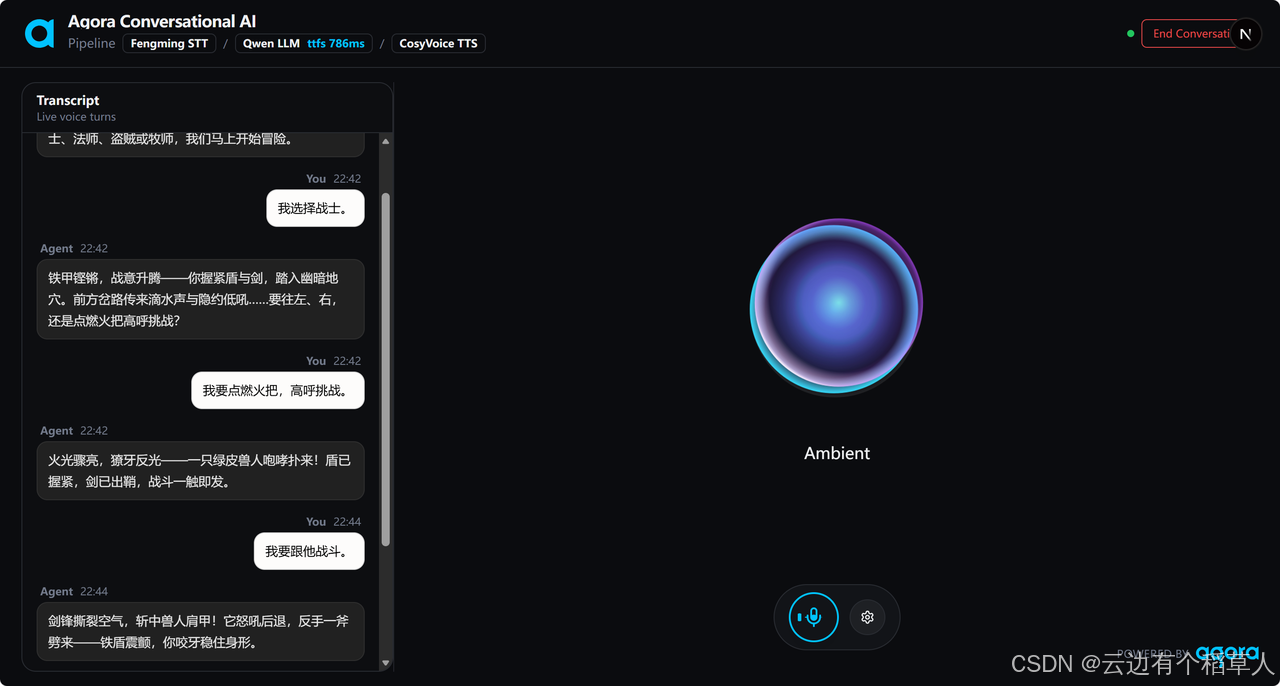Click the Fengming STT pipeline badge

(169, 44)
